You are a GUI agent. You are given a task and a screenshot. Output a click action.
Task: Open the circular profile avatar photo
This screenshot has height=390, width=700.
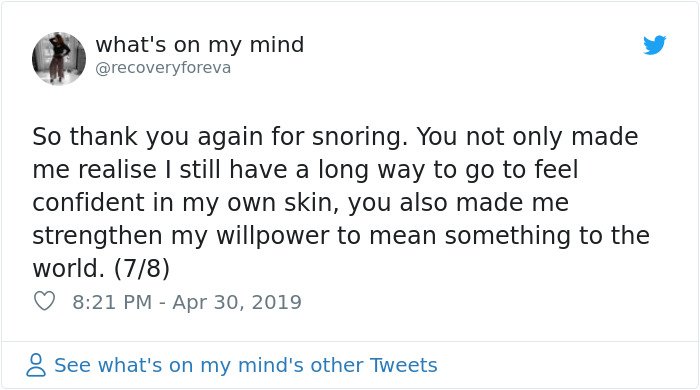click(59, 58)
